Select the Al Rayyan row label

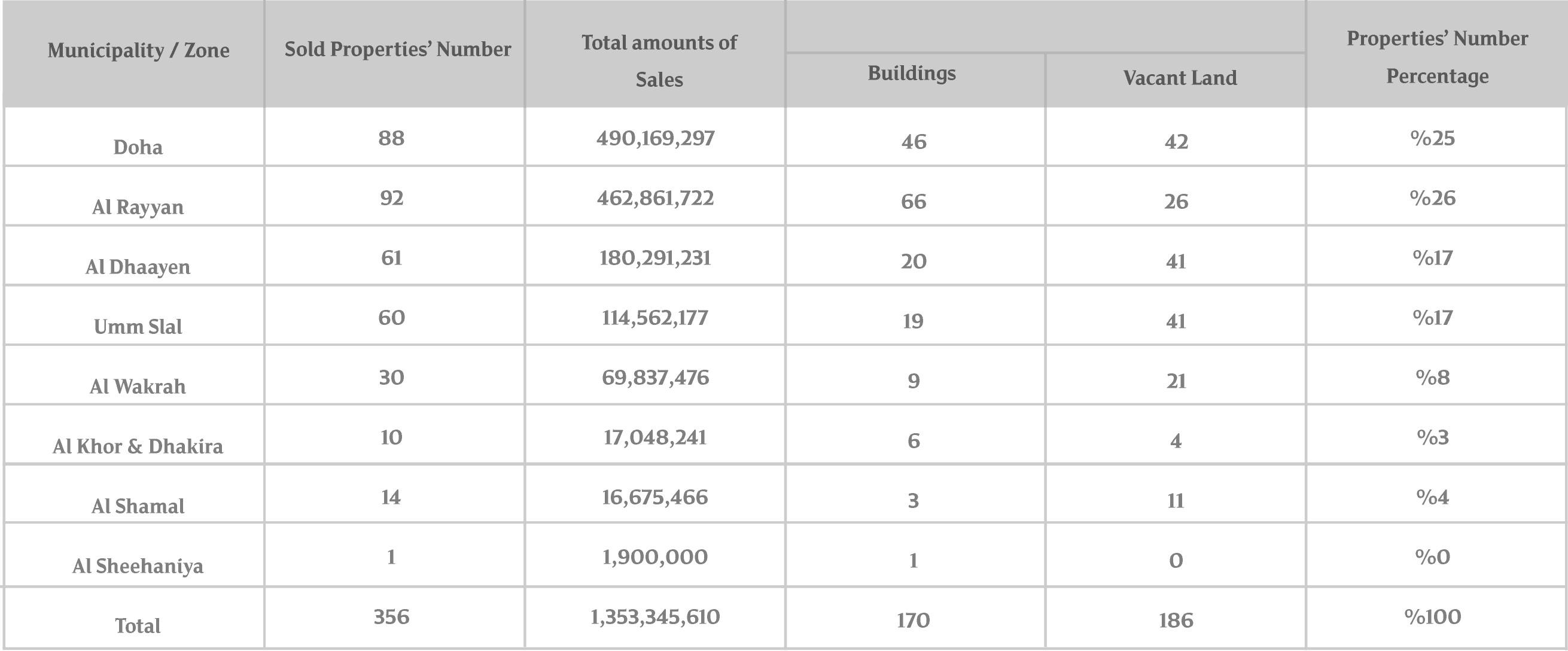click(138, 207)
